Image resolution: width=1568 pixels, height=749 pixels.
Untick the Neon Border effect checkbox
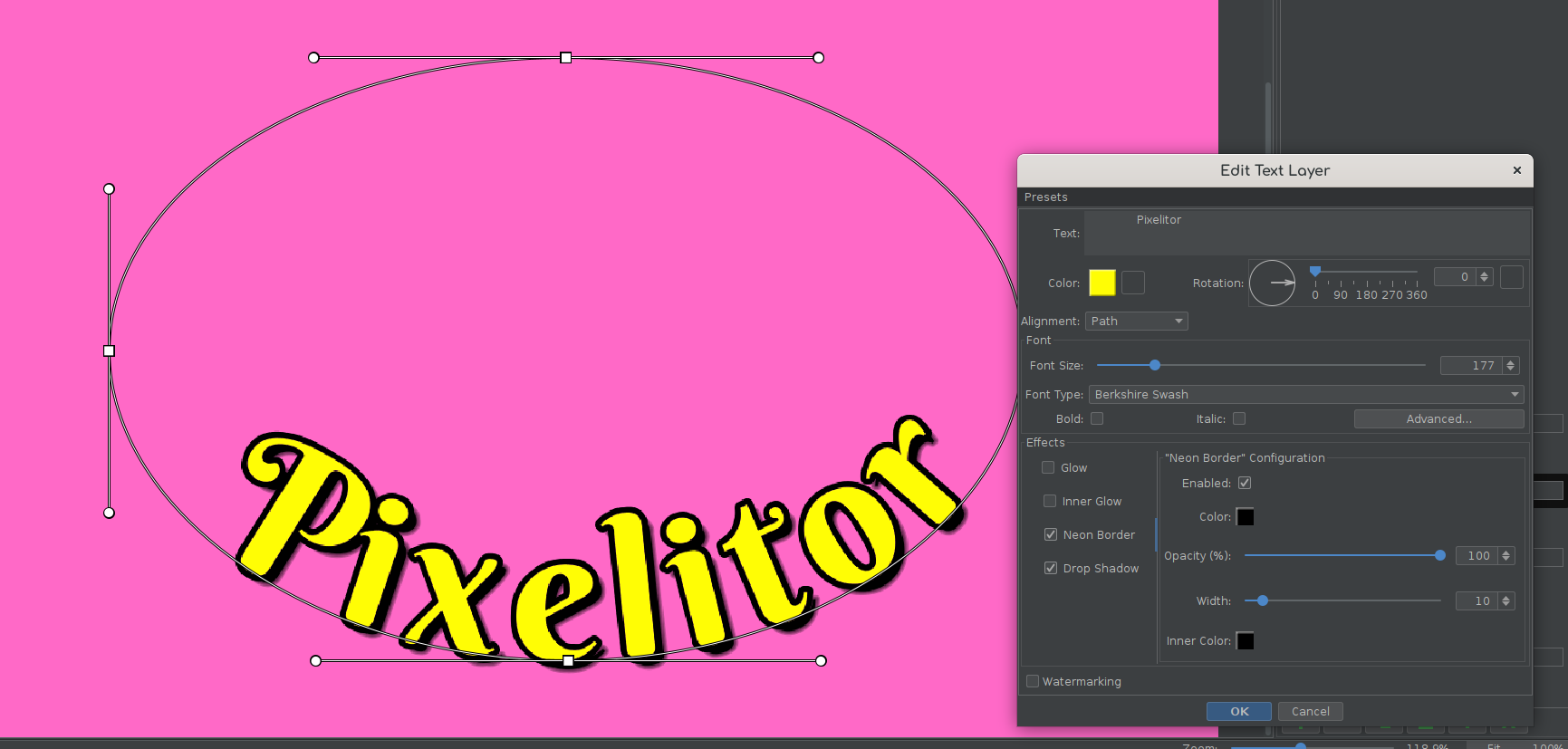1051,534
